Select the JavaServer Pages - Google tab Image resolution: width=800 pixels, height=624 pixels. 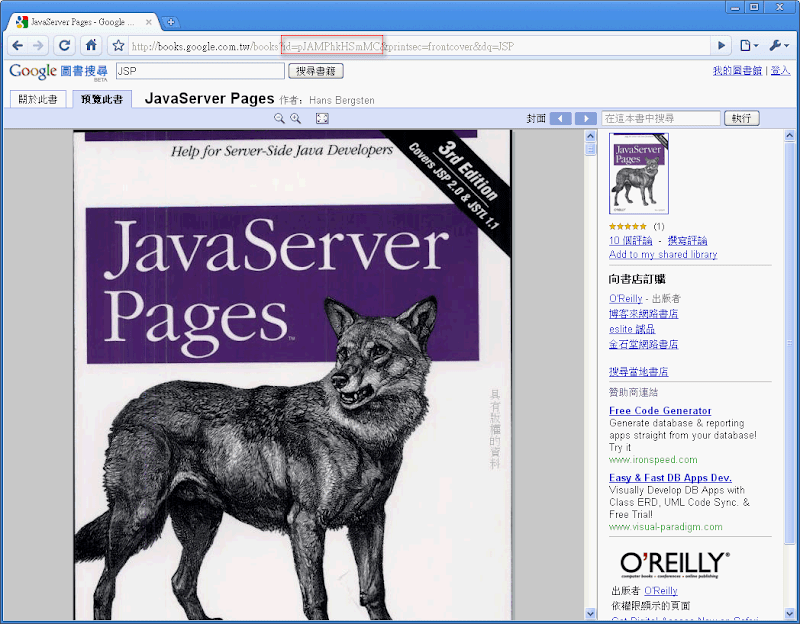[82, 22]
